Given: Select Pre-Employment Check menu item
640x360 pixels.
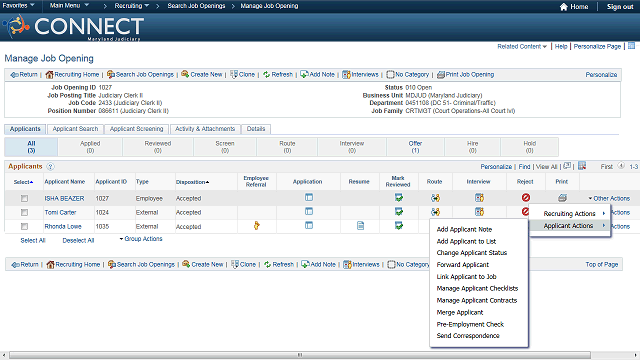Looking at the screenshot, I should (470, 324).
